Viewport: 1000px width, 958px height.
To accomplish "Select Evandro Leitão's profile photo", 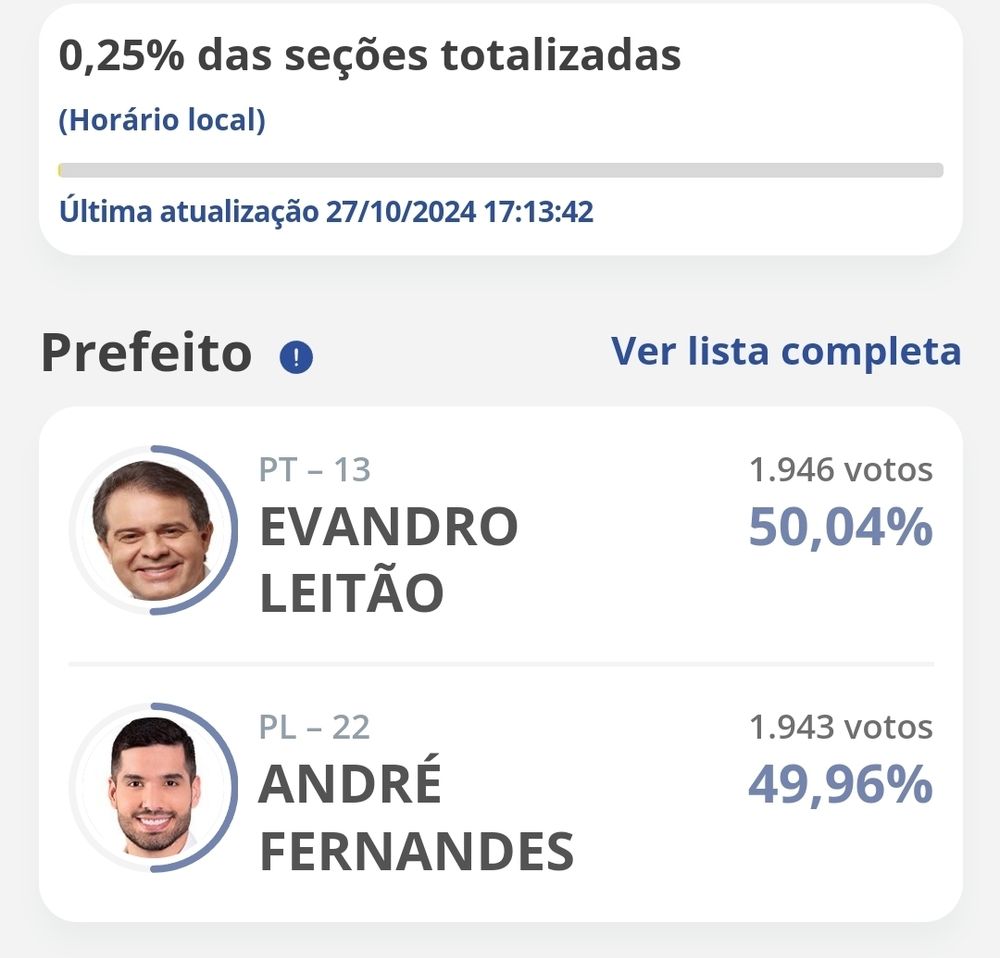I will pyautogui.click(x=152, y=528).
